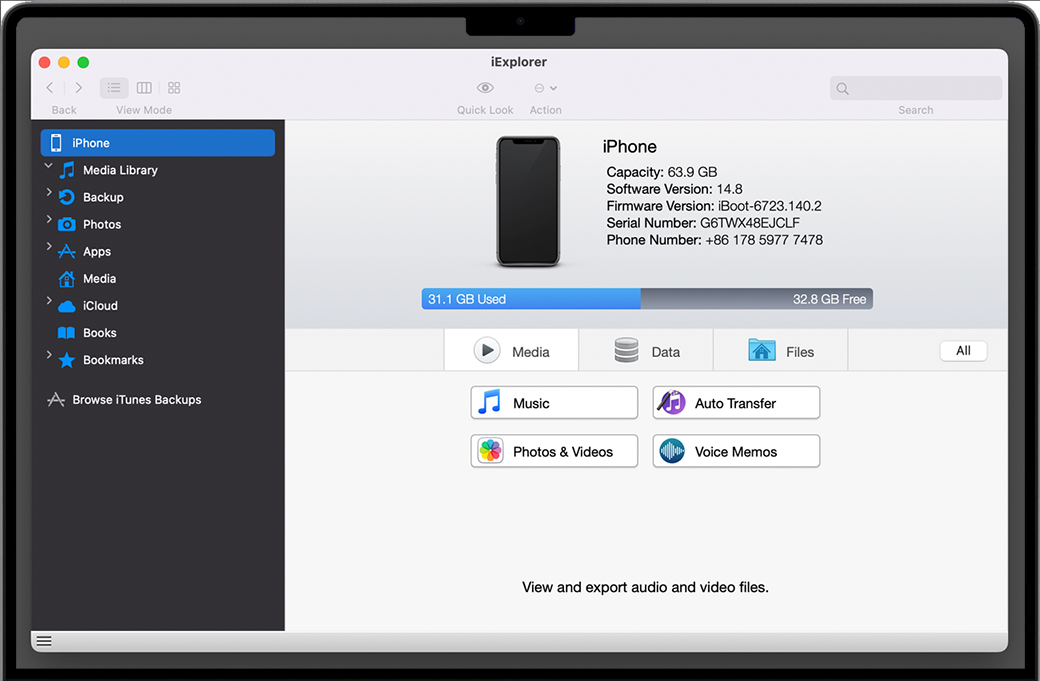Click the Photos flower icon
Image resolution: width=1040 pixels, height=681 pixels.
(x=491, y=451)
